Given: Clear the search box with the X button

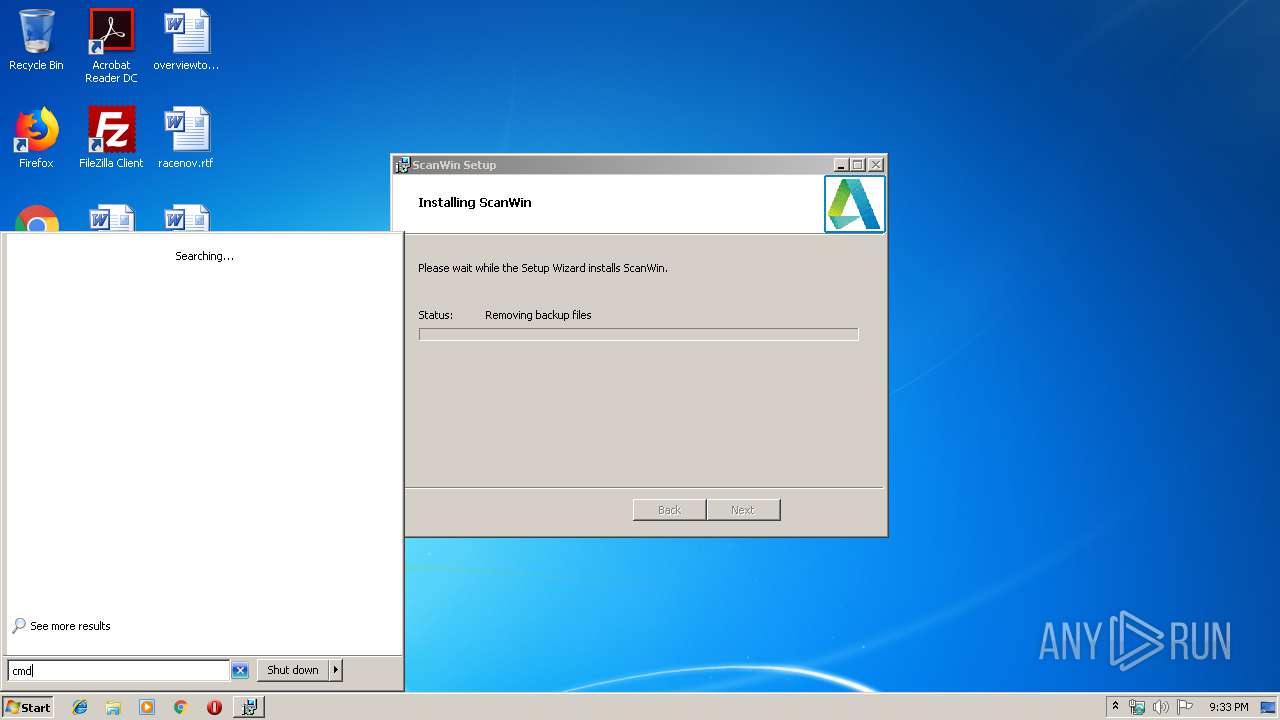Looking at the screenshot, I should click(240, 671).
